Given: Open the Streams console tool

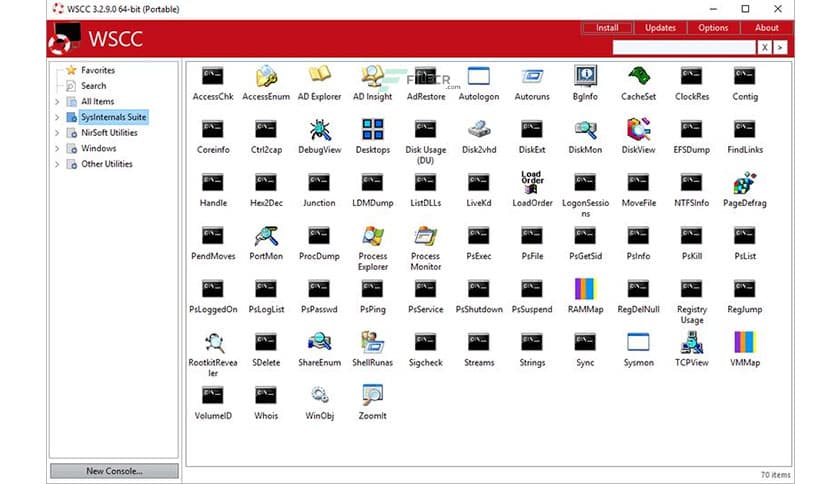Looking at the screenshot, I should (479, 343).
